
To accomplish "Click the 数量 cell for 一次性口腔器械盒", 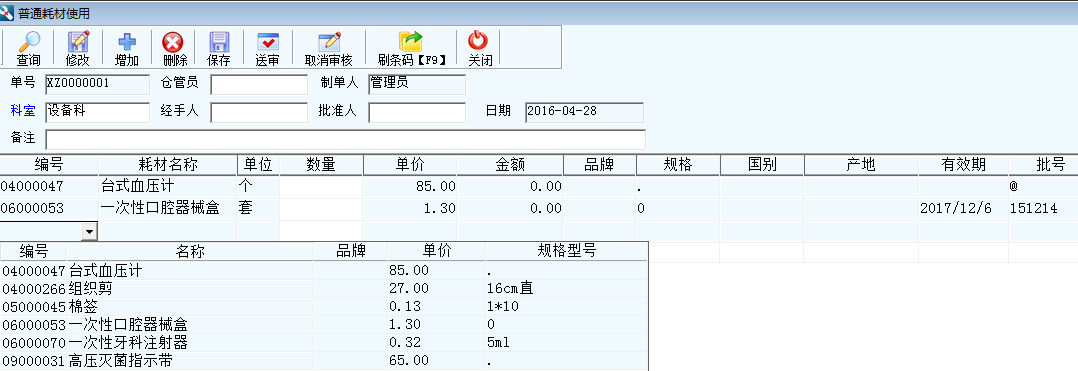I will point(321,209).
